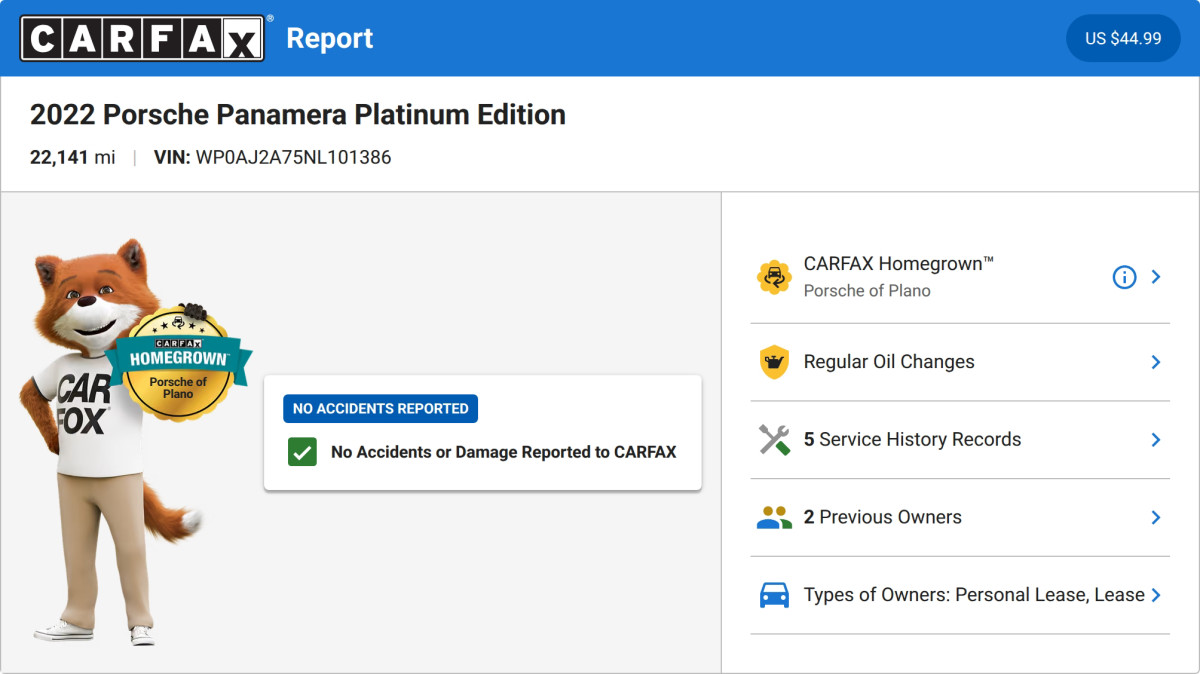Expand the CARFAX Homegrown row chevron
The image size is (1200, 674).
pos(1156,277)
